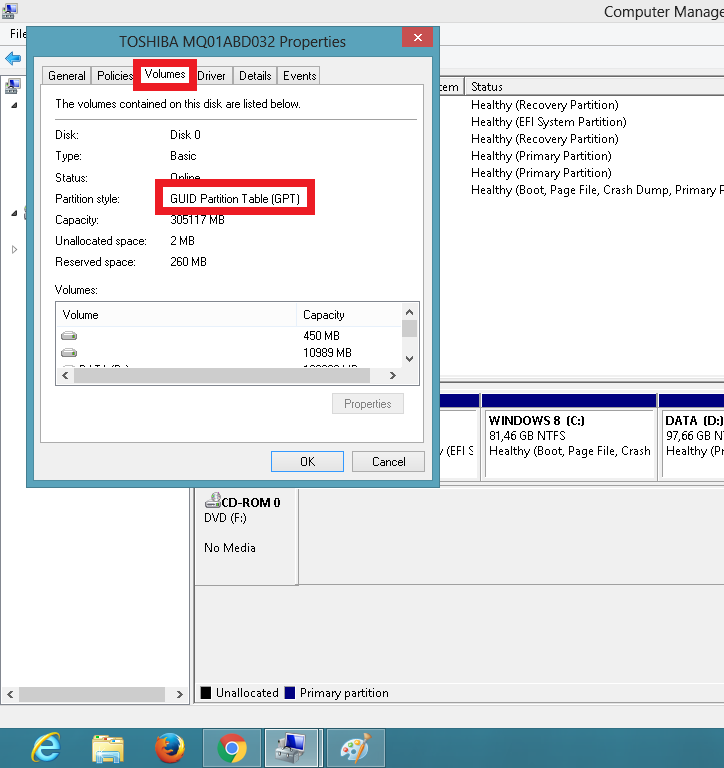Screen dimensions: 724x768
Task: Click the No Media text
Action: coord(230,548)
